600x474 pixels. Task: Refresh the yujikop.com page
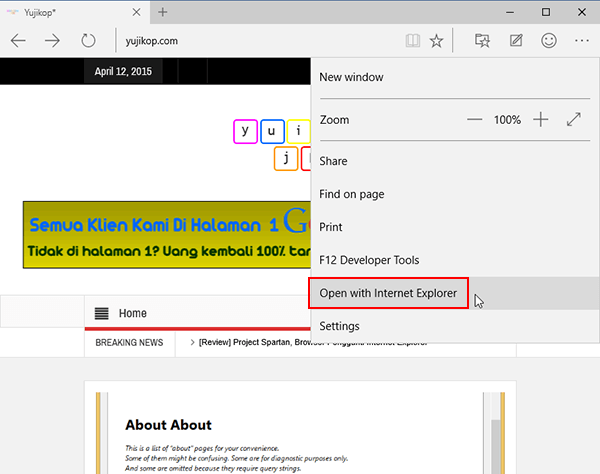[x=88, y=40]
